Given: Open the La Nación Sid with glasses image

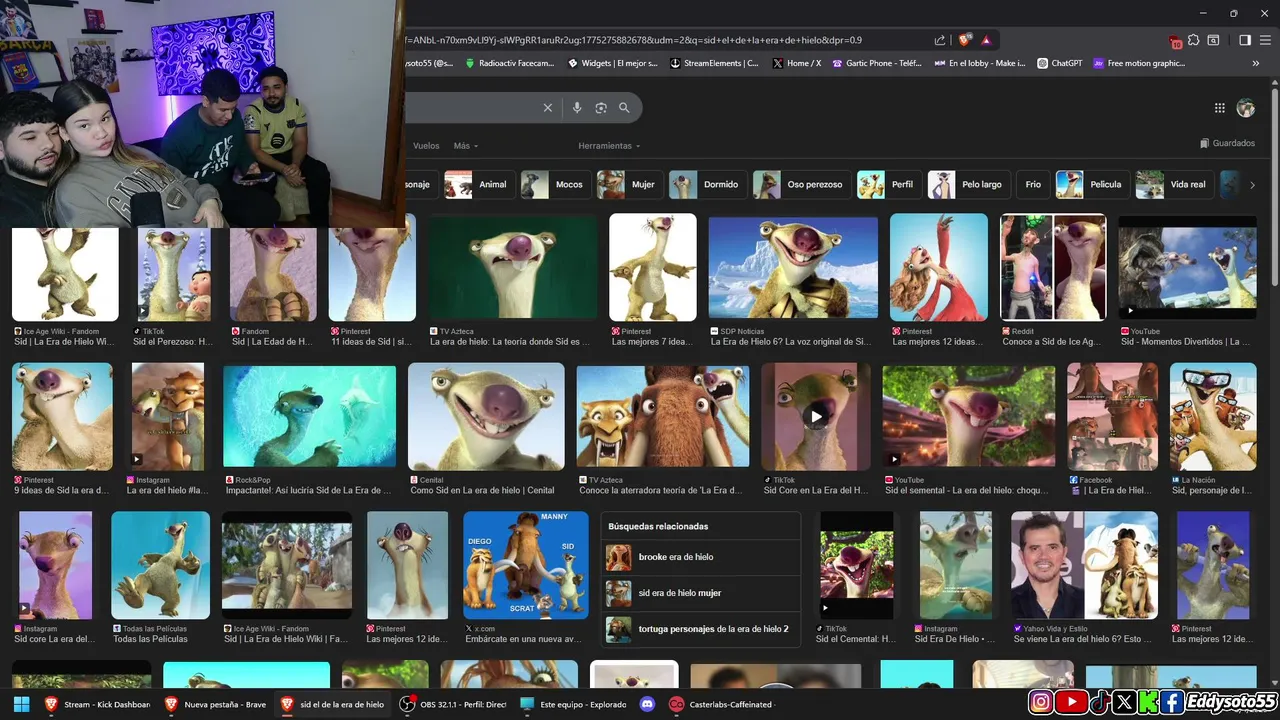Looking at the screenshot, I should 1213,416.
